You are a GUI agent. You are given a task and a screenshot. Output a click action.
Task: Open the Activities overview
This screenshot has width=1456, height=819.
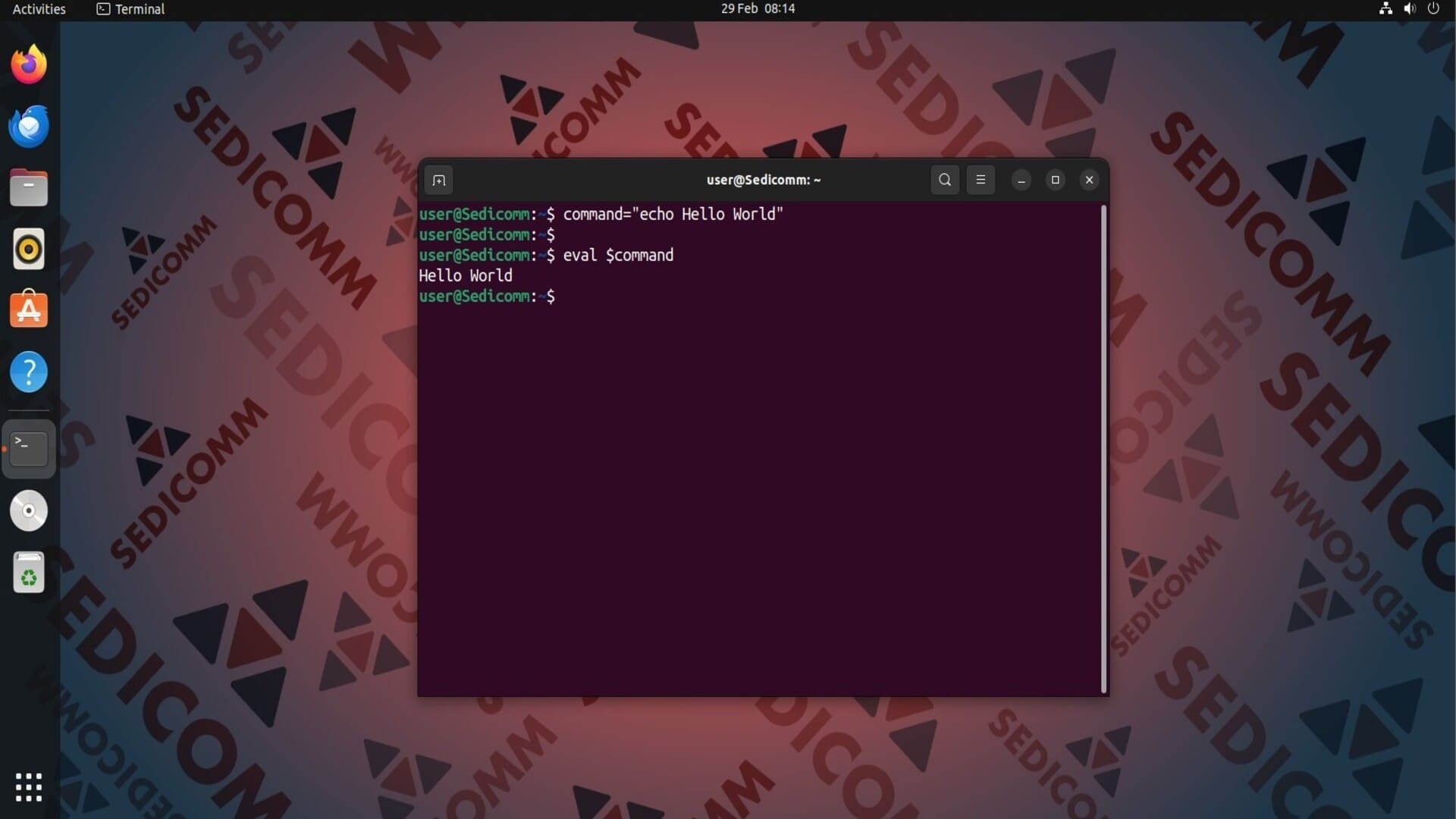click(x=39, y=9)
